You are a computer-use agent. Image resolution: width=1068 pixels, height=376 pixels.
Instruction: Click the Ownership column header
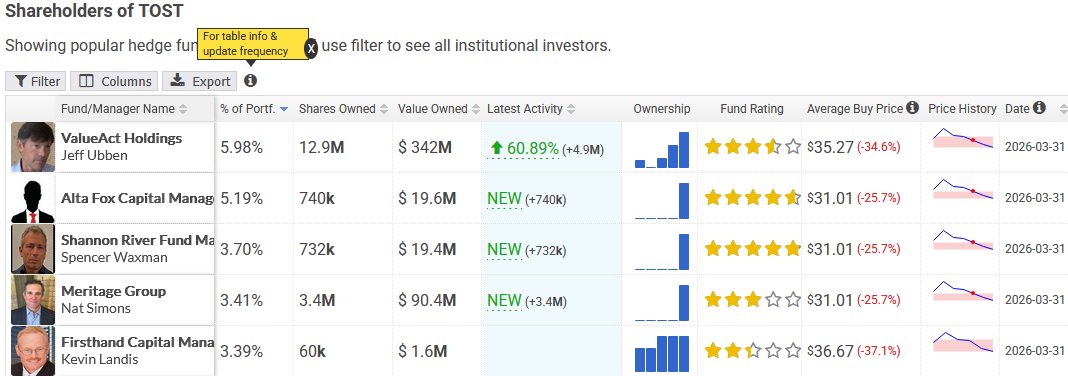pyautogui.click(x=661, y=109)
